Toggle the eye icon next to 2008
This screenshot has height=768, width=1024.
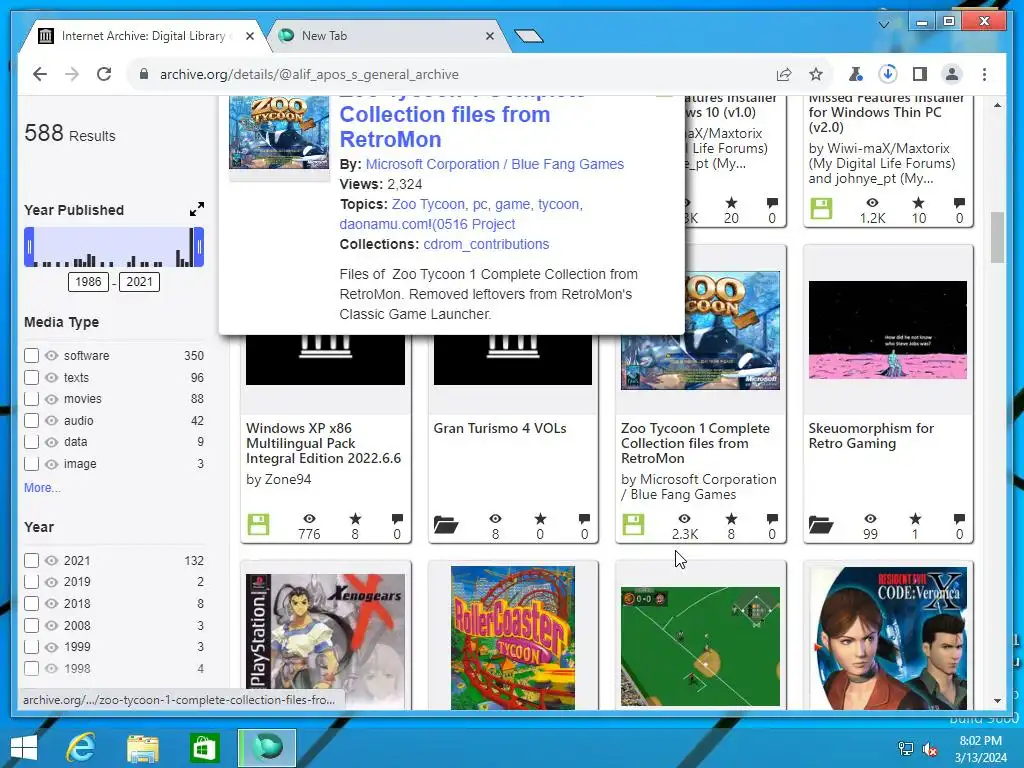[x=52, y=626]
